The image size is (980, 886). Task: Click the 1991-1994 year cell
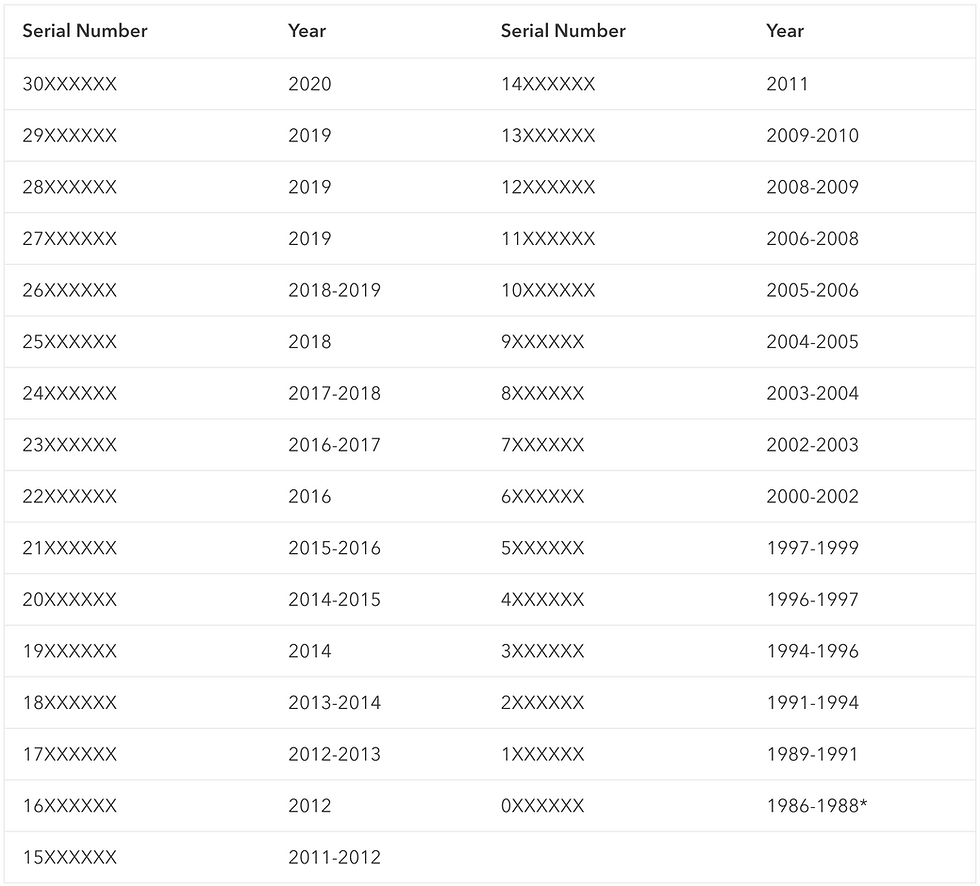[x=812, y=703]
